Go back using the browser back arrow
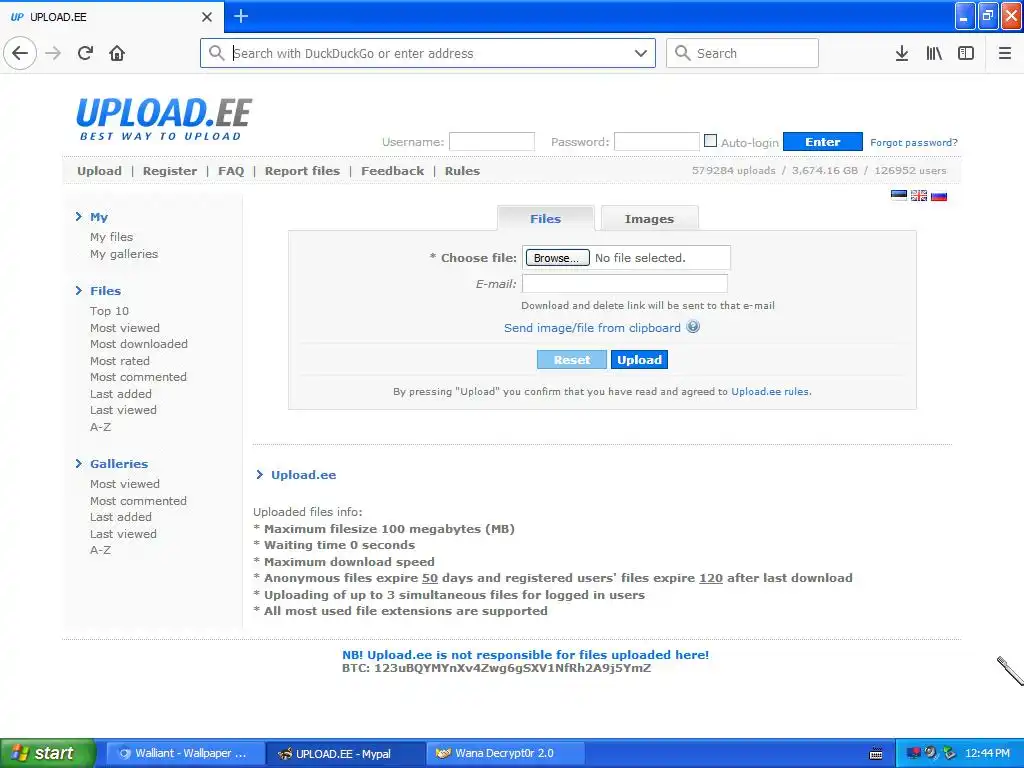The width and height of the screenshot is (1024, 768). [20, 53]
